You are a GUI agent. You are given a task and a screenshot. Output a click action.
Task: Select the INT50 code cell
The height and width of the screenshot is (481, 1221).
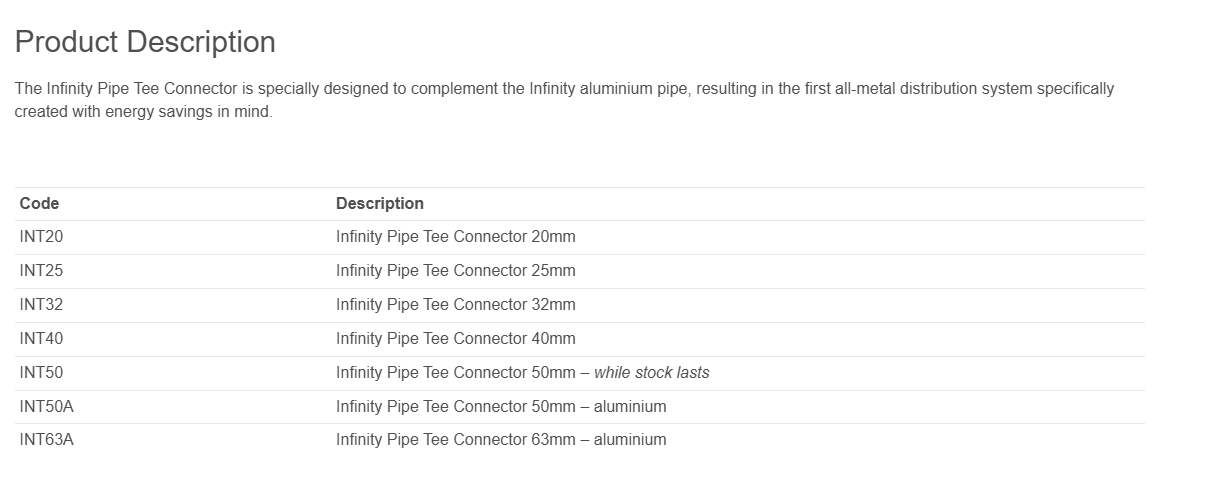41,373
